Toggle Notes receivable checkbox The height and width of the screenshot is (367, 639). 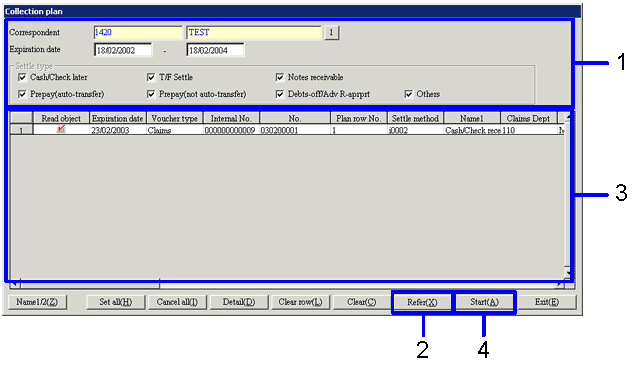coord(280,77)
